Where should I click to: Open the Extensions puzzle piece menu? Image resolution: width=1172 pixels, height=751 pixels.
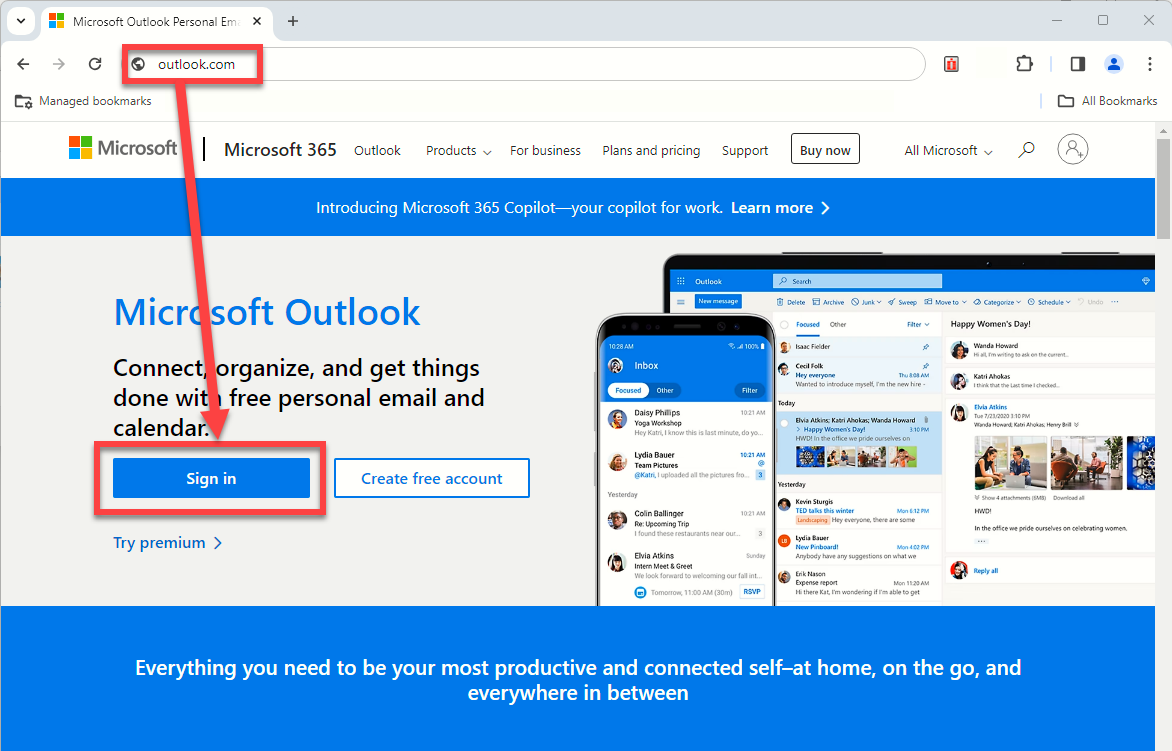pos(1024,64)
